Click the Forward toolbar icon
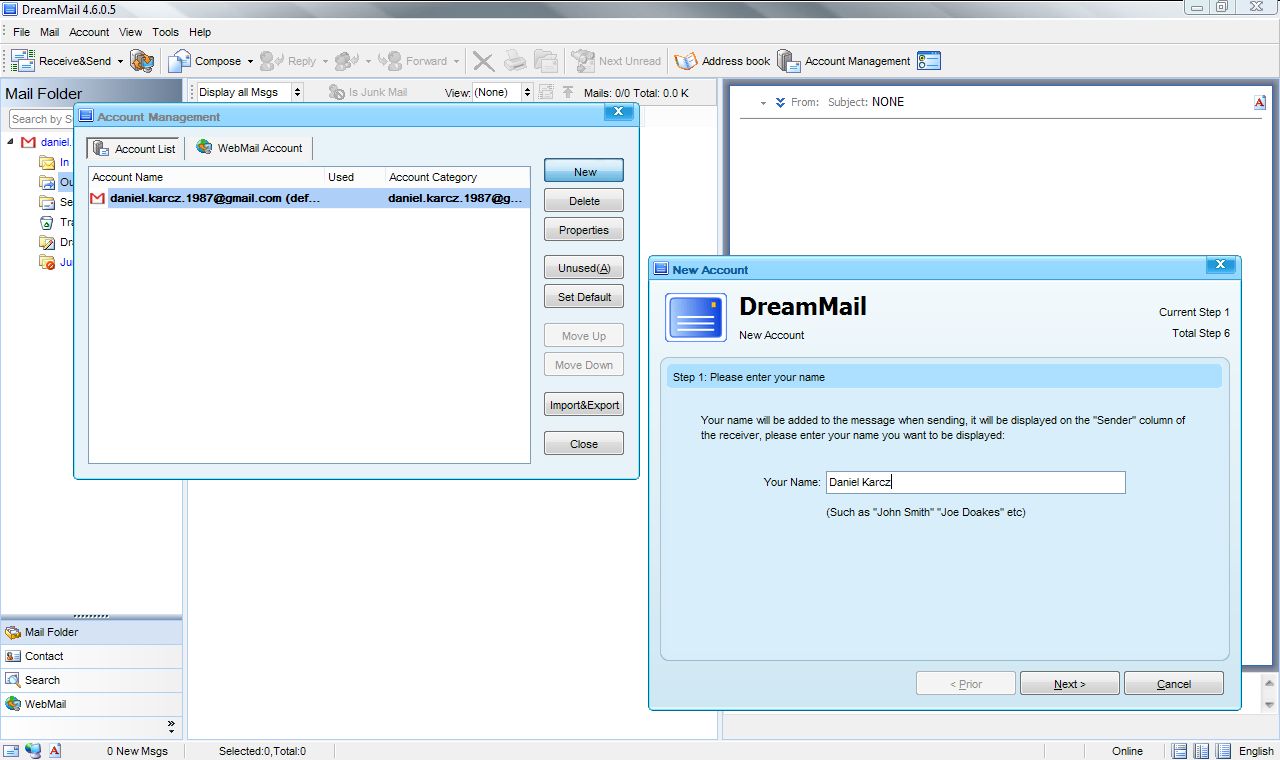Viewport: 1280px width, 760px height. 390,61
